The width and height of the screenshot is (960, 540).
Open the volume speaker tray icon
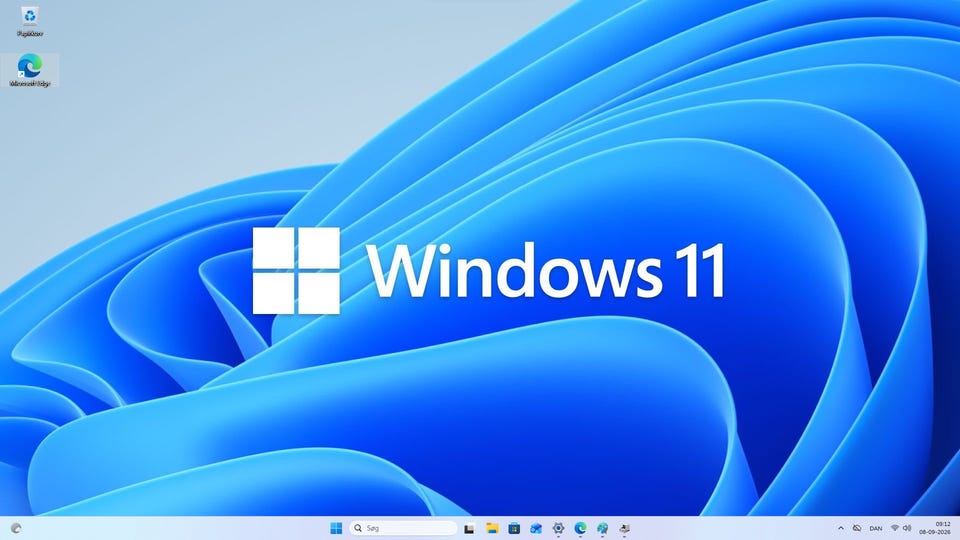[907, 528]
